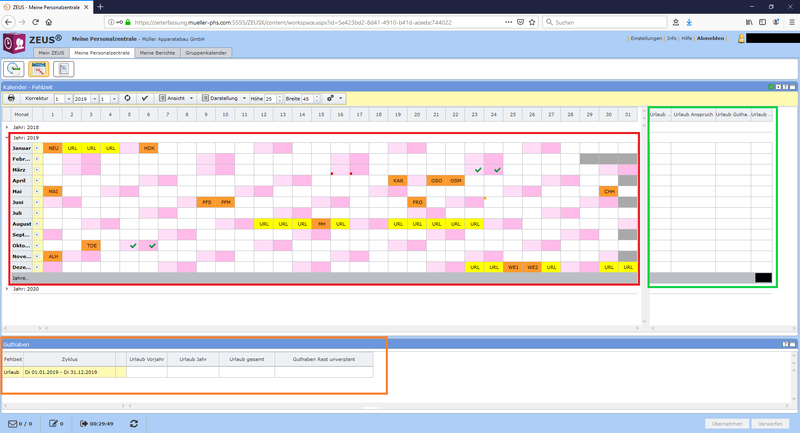The height and width of the screenshot is (433, 800).
Task: Click the printer icon in calendar toolbar
Action: point(11,99)
